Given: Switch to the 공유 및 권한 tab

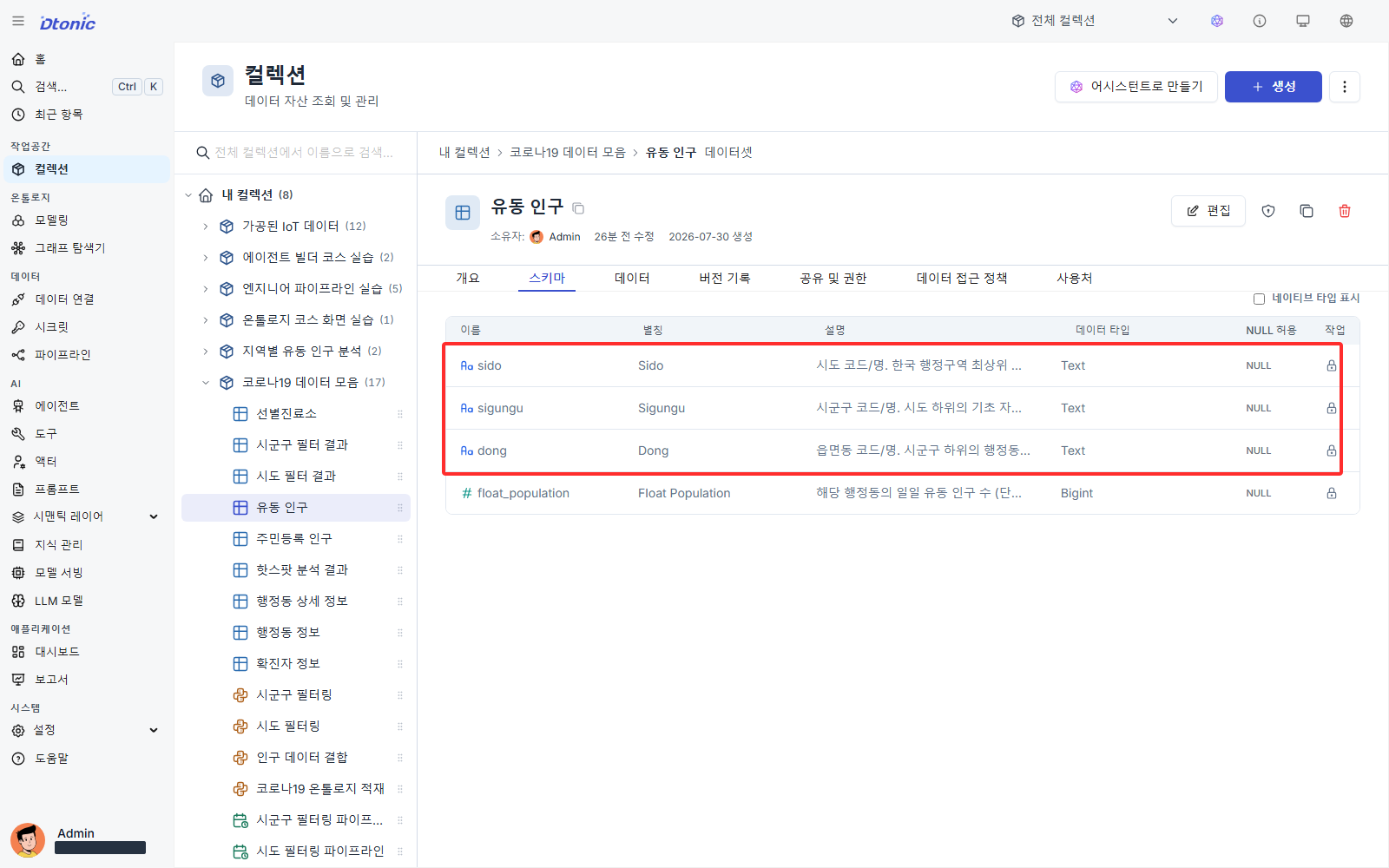Looking at the screenshot, I should click(x=833, y=278).
